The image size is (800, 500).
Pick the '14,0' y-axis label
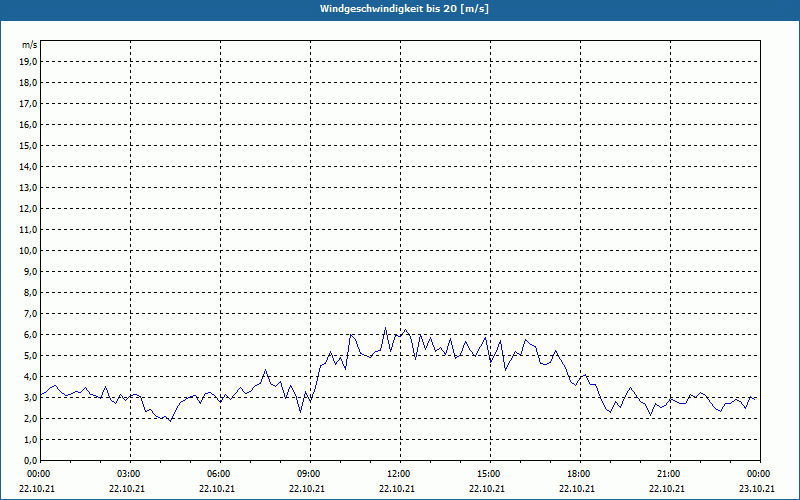[28, 166]
